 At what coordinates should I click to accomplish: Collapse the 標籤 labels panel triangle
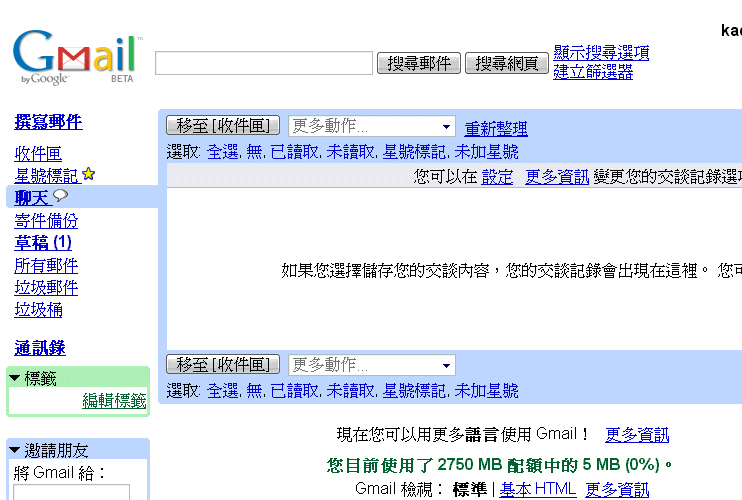(14, 378)
